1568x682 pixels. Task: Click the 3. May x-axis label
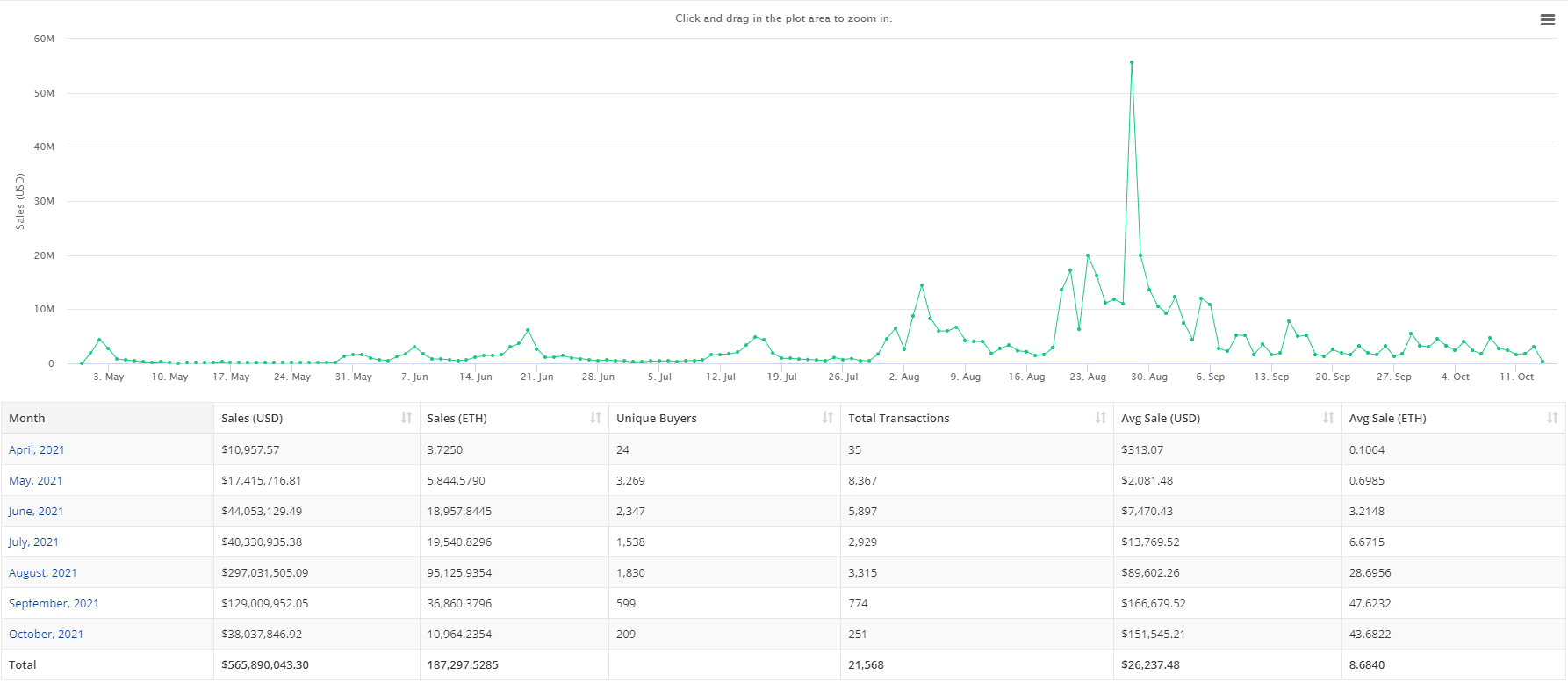pyautogui.click(x=109, y=377)
